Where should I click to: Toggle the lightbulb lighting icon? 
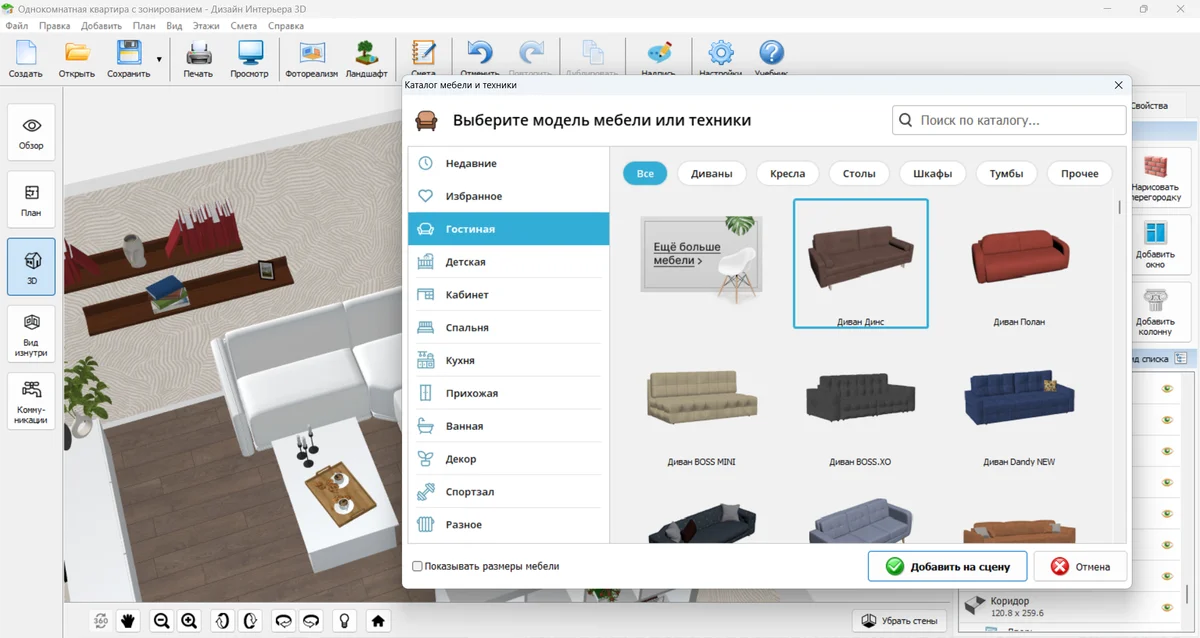point(345,621)
